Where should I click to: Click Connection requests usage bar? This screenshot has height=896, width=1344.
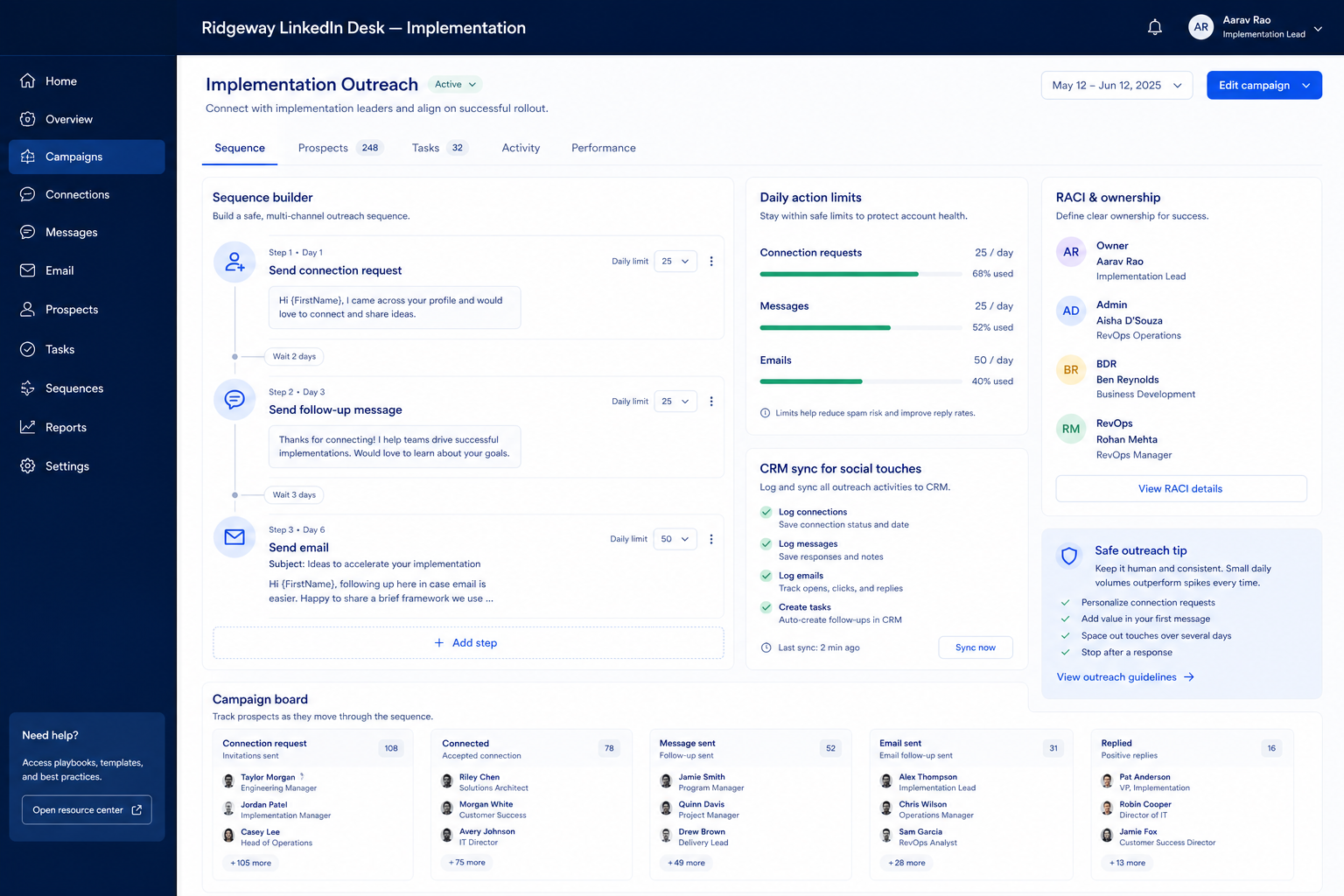[x=861, y=274]
